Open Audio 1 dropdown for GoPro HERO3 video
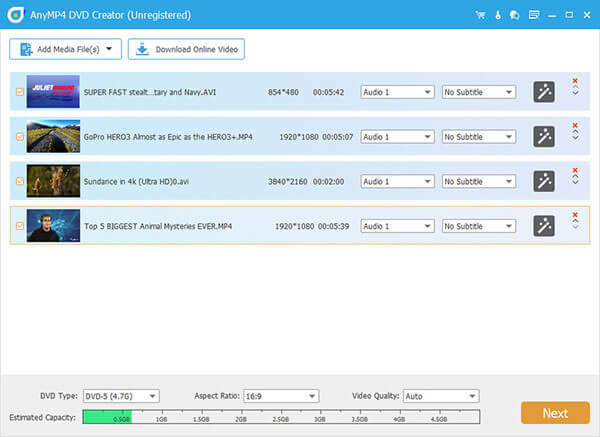 pyautogui.click(x=397, y=137)
